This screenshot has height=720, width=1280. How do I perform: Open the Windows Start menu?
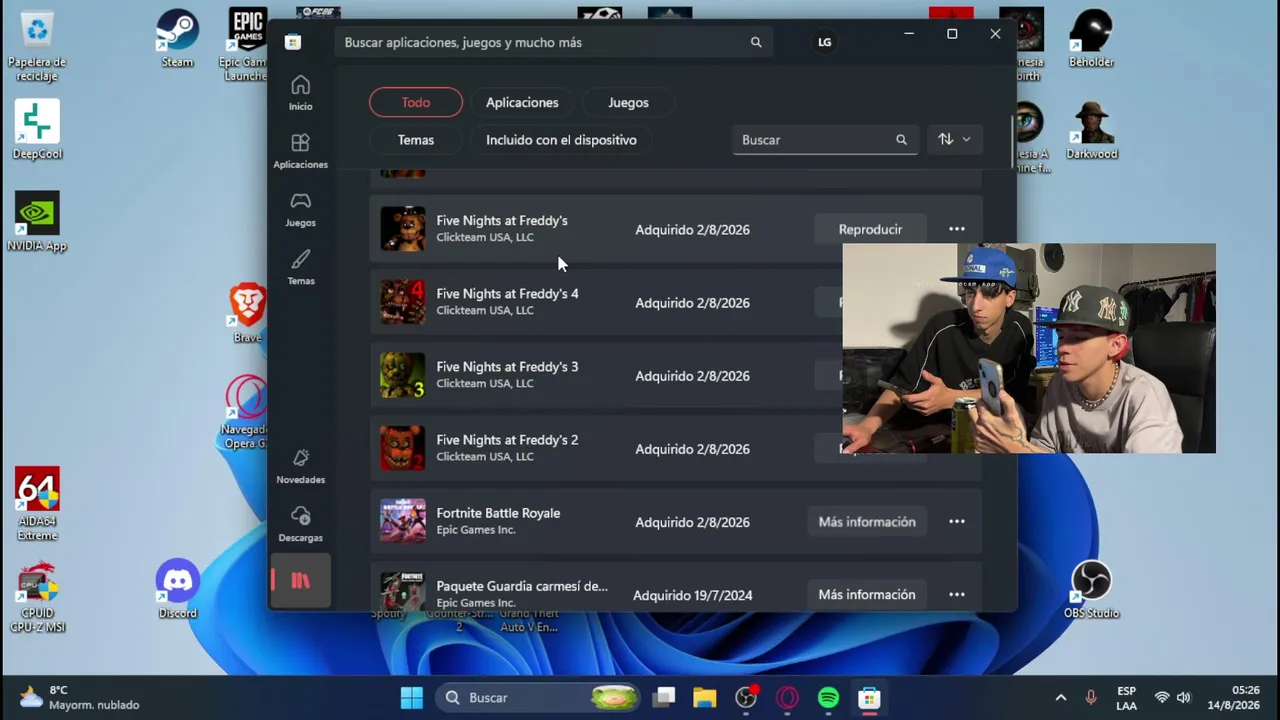(x=411, y=698)
